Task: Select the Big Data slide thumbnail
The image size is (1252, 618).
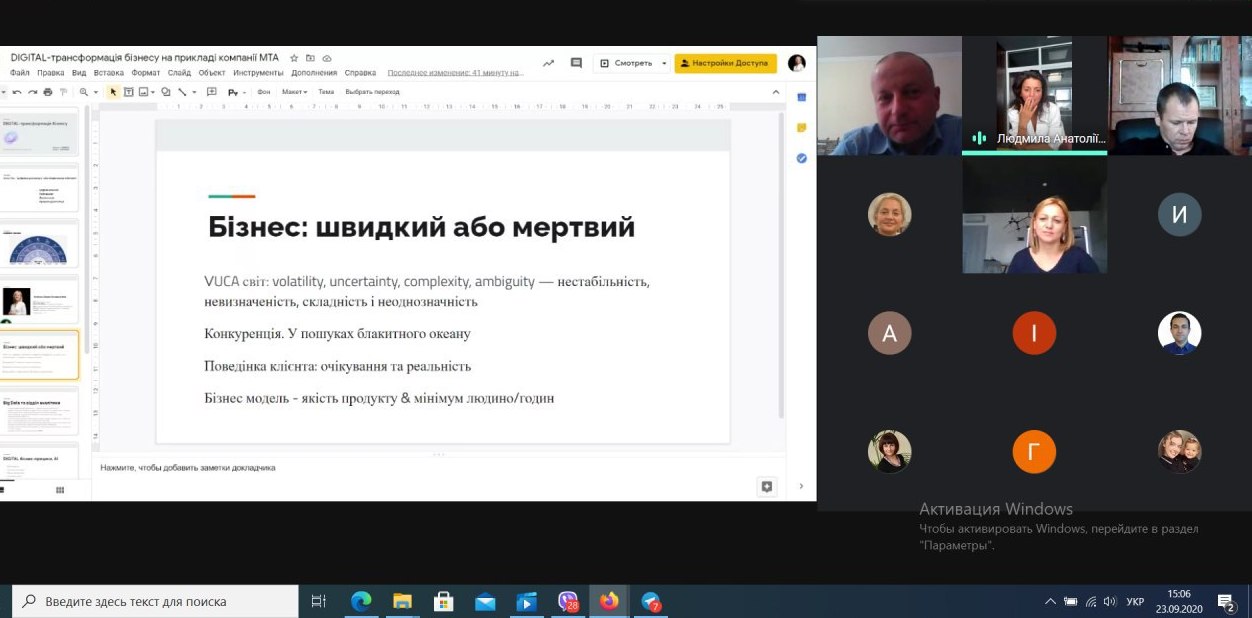Action: point(40,412)
